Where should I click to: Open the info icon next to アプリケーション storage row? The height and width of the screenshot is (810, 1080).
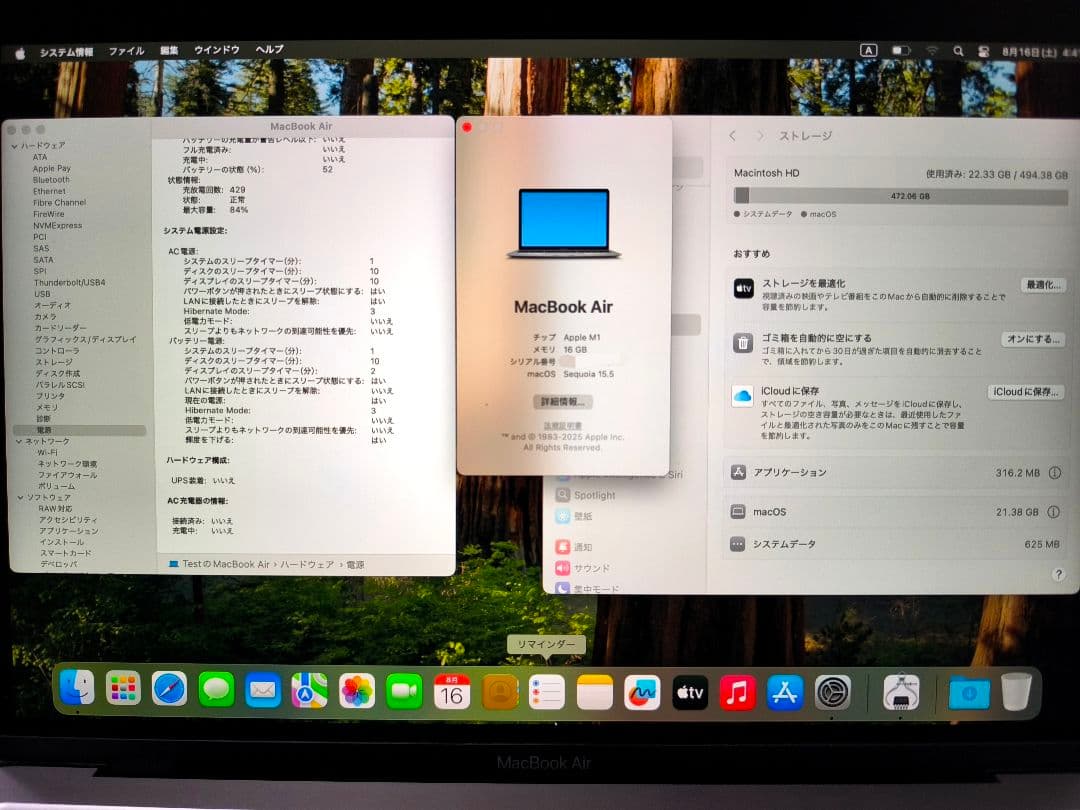pos(1057,472)
